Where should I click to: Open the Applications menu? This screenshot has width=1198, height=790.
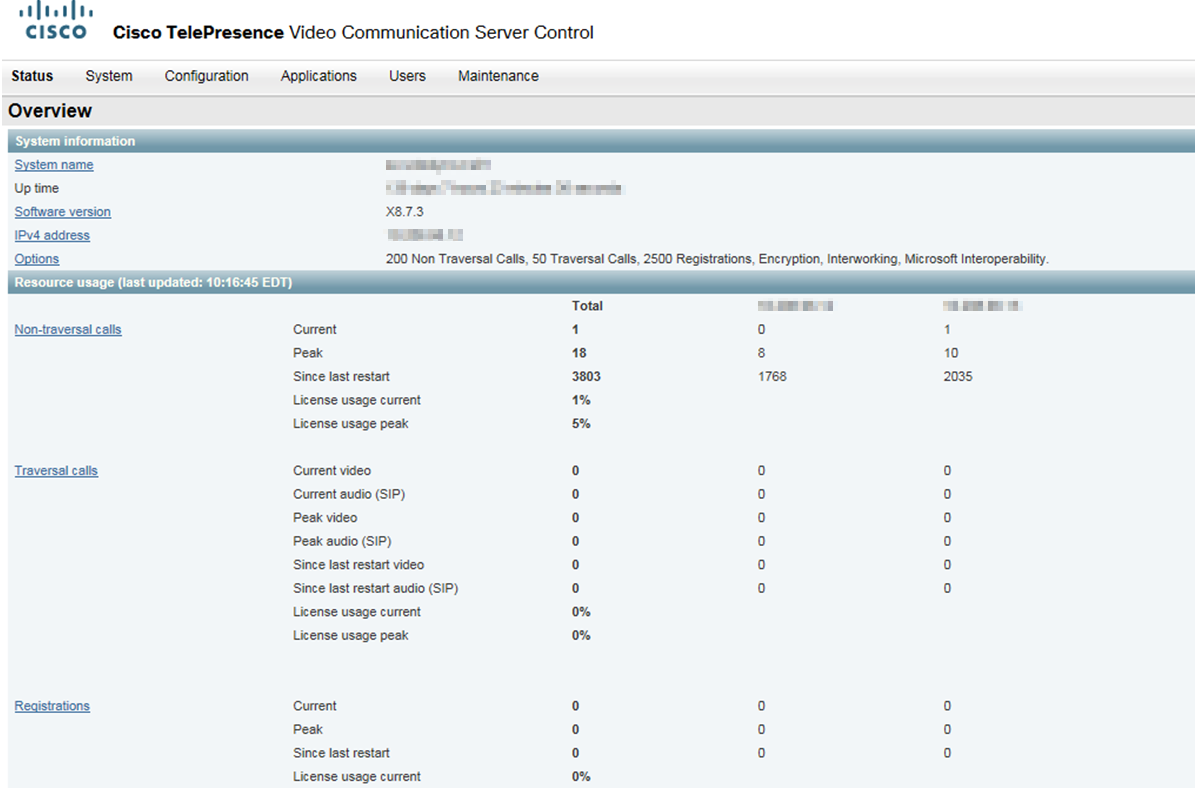[319, 76]
